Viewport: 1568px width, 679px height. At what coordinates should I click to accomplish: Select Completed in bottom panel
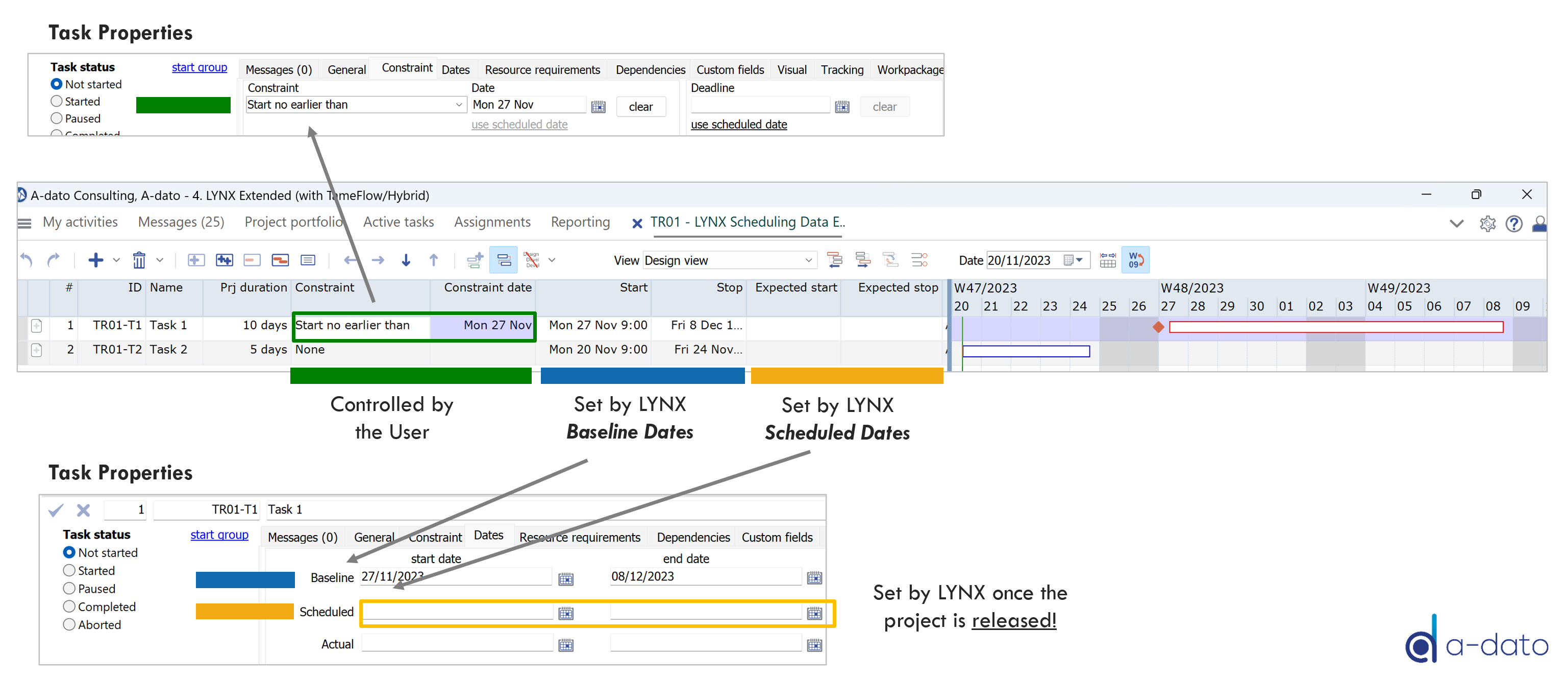pyautogui.click(x=69, y=607)
